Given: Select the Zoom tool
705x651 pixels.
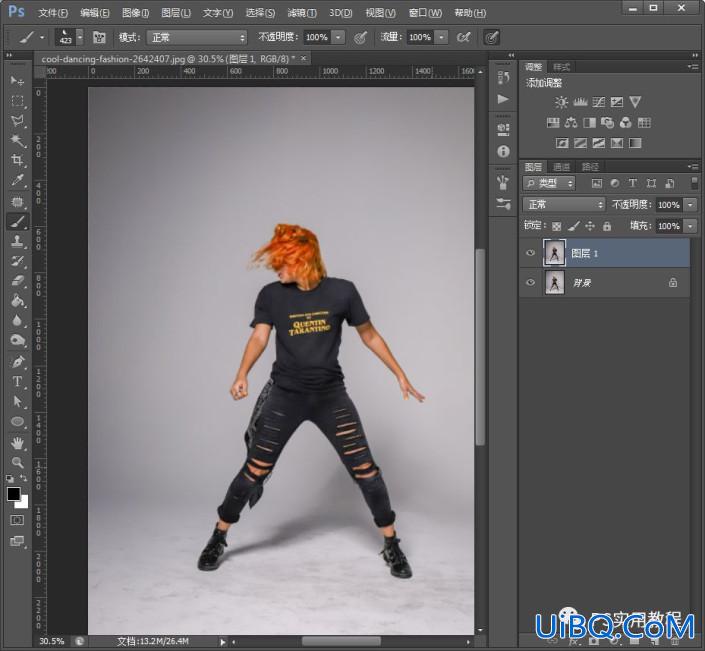Looking at the screenshot, I should pyautogui.click(x=18, y=462).
